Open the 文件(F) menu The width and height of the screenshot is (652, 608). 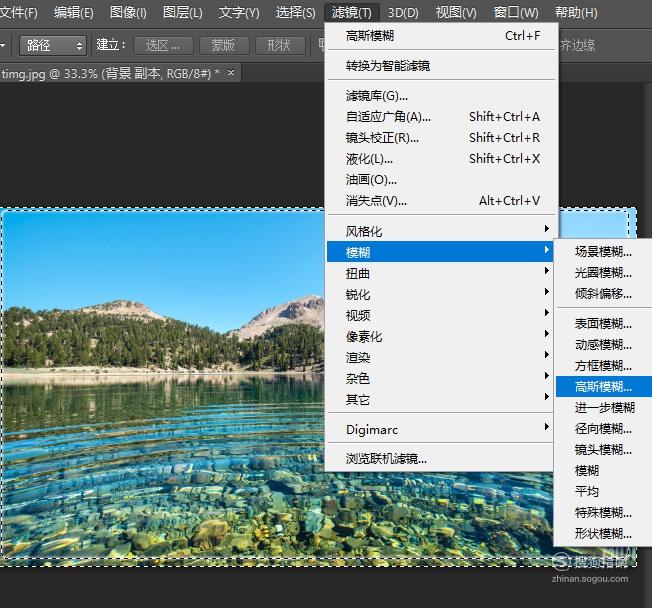18,12
